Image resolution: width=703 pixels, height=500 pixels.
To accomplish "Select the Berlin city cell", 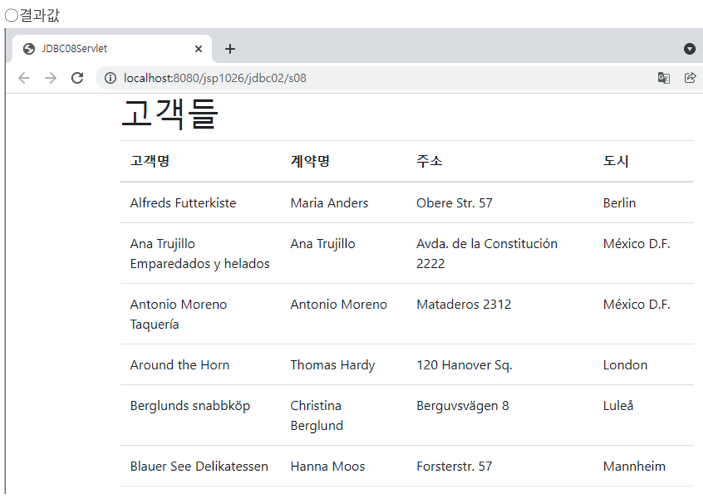I will tap(619, 203).
